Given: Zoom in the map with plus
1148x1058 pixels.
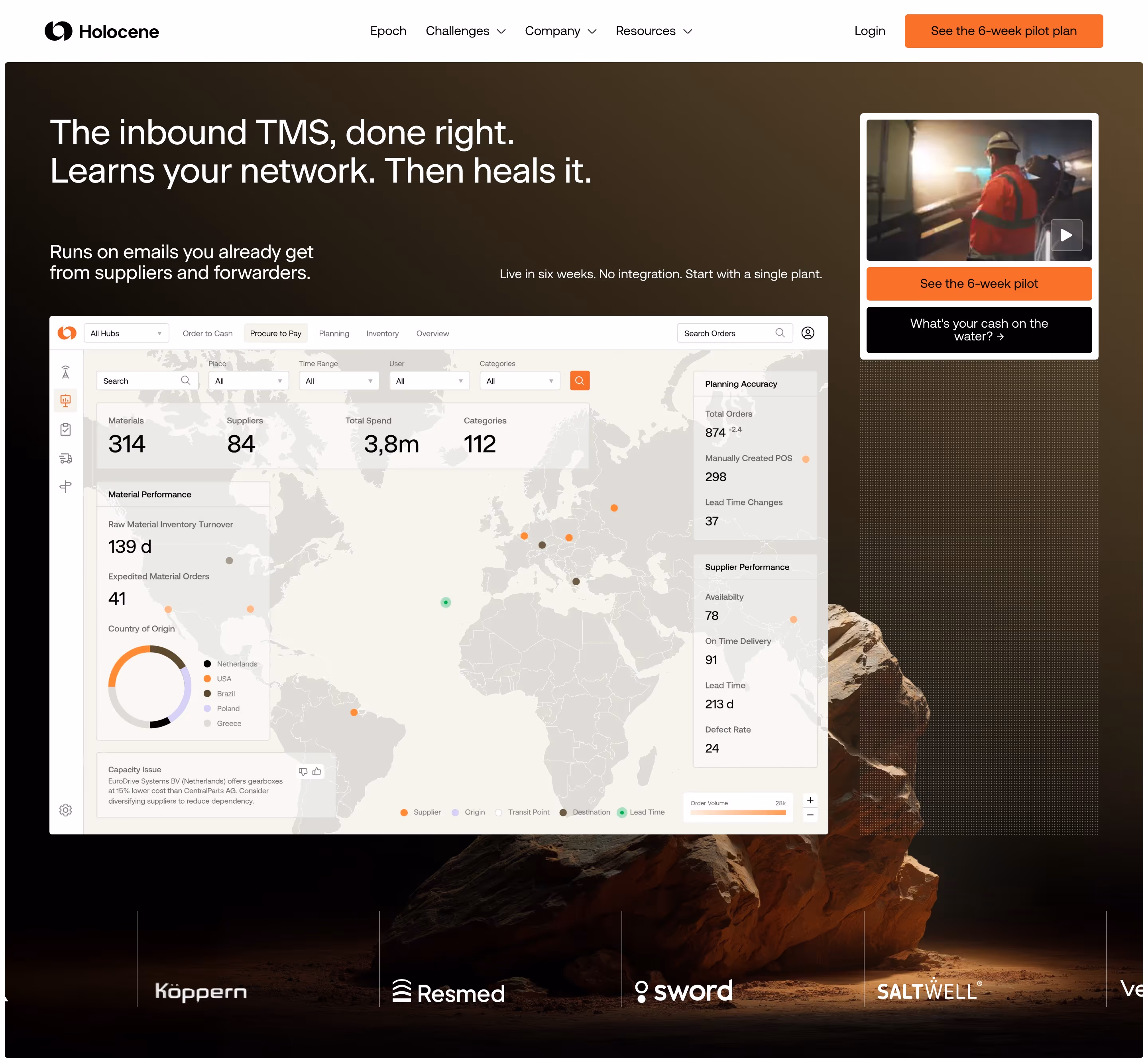Looking at the screenshot, I should [810, 800].
